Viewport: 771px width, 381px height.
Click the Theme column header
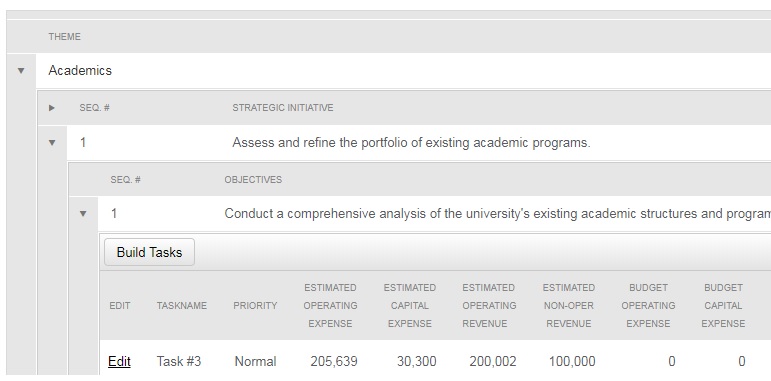[64, 37]
